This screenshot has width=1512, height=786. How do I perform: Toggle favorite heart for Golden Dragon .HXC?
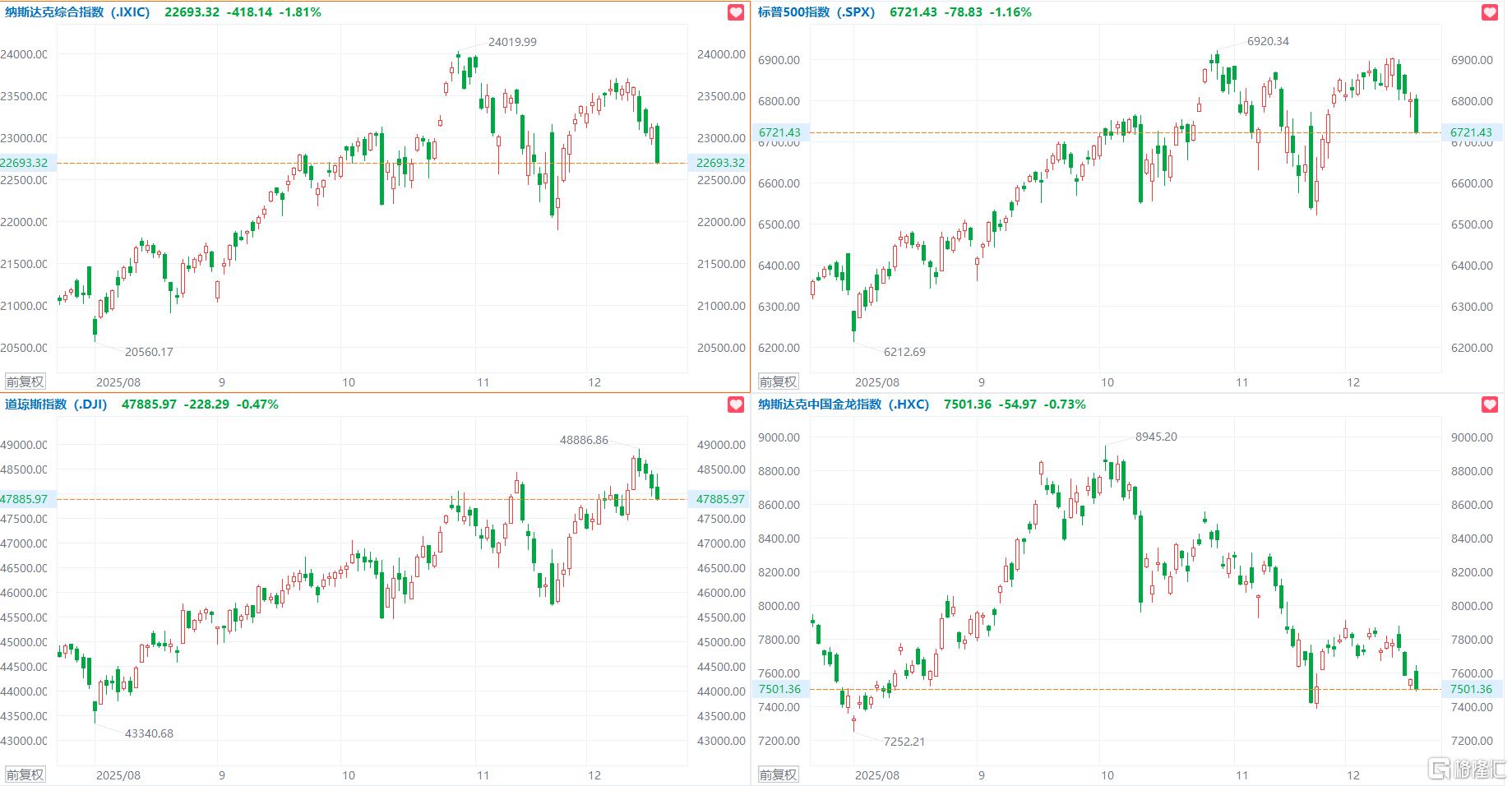1490,405
